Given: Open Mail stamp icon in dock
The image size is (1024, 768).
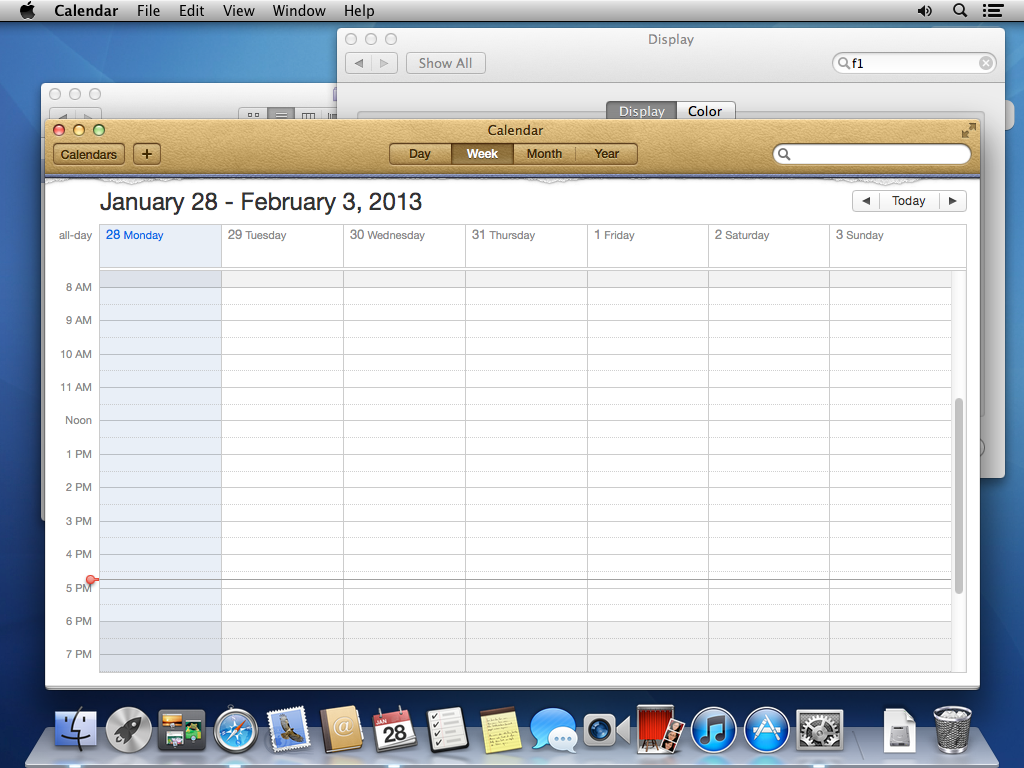Looking at the screenshot, I should click(288, 730).
